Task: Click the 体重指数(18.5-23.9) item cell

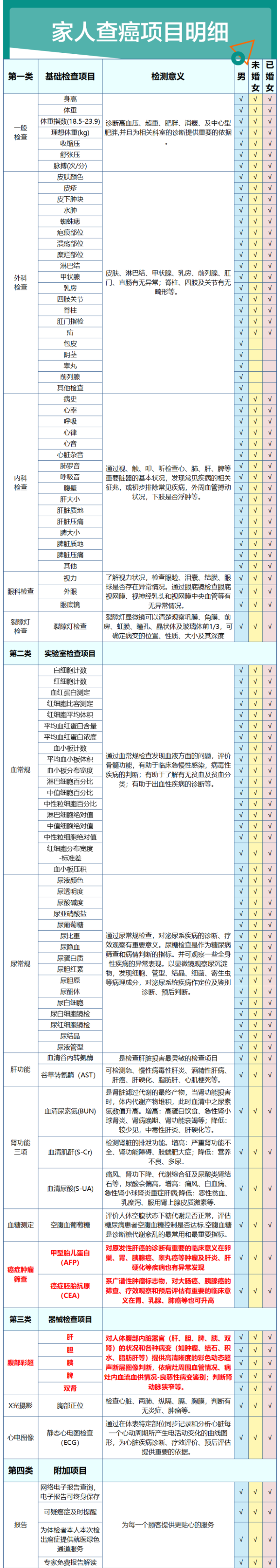Action: point(70,121)
